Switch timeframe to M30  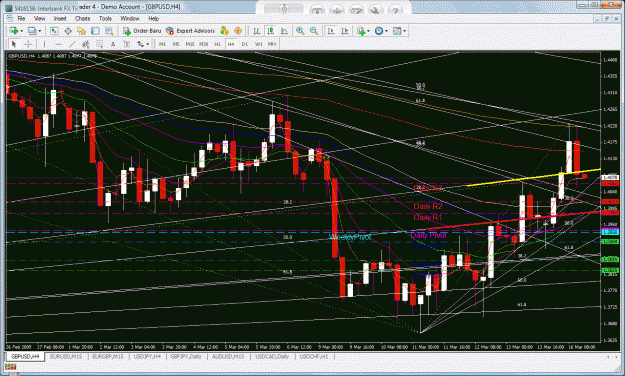point(204,44)
